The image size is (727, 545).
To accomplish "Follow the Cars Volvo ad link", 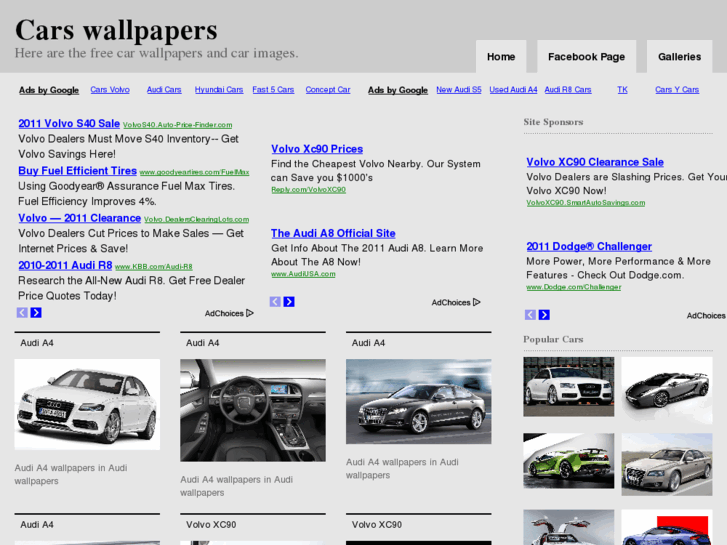I will pos(110,90).
